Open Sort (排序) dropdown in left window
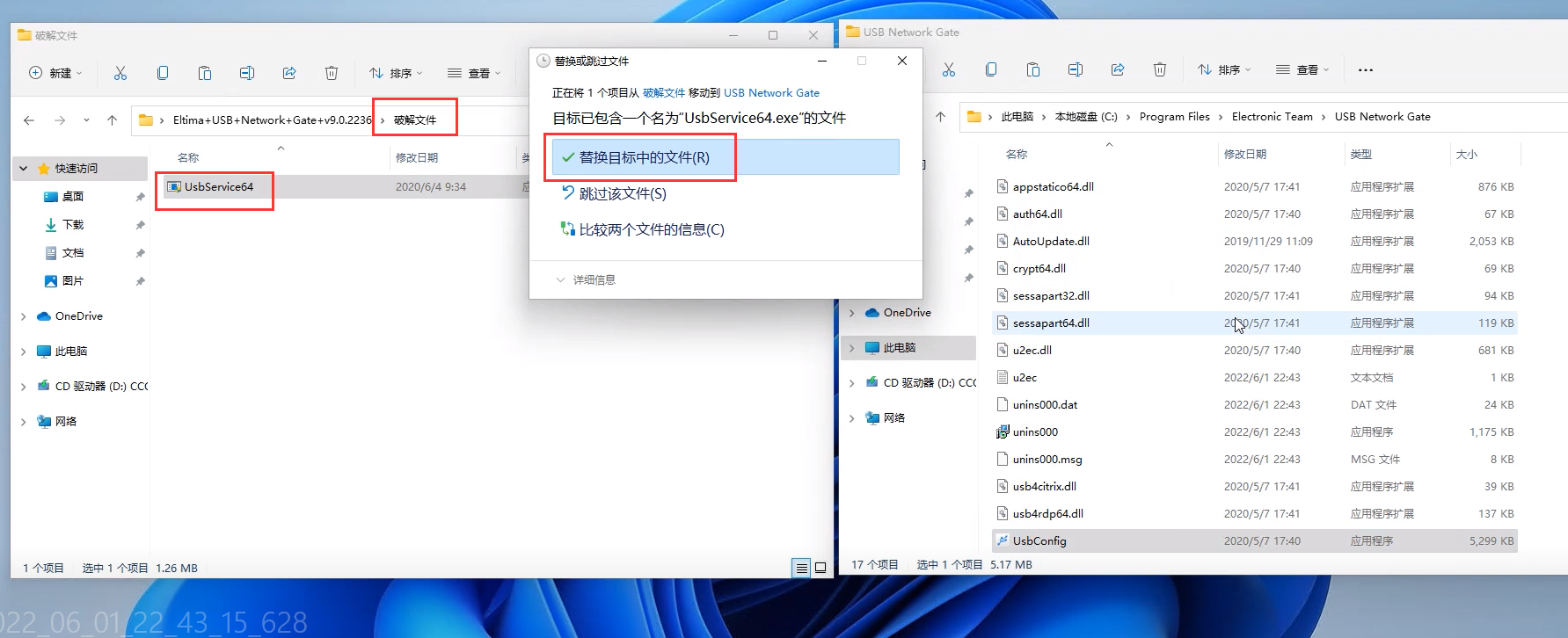Viewport: 1568px width, 638px height. point(396,73)
